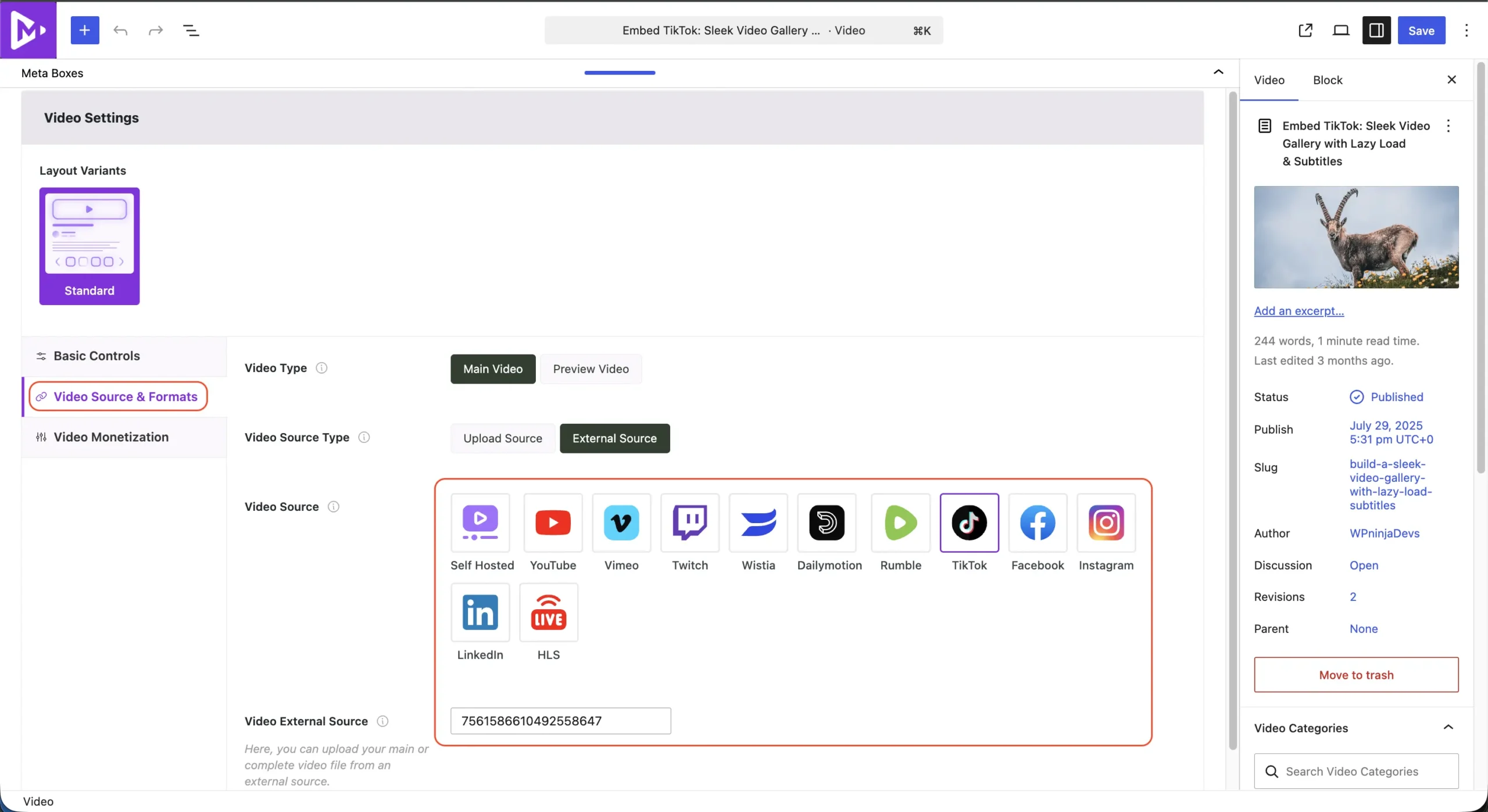The height and width of the screenshot is (812, 1488).
Task: Switch to External Source
Action: tap(614, 438)
